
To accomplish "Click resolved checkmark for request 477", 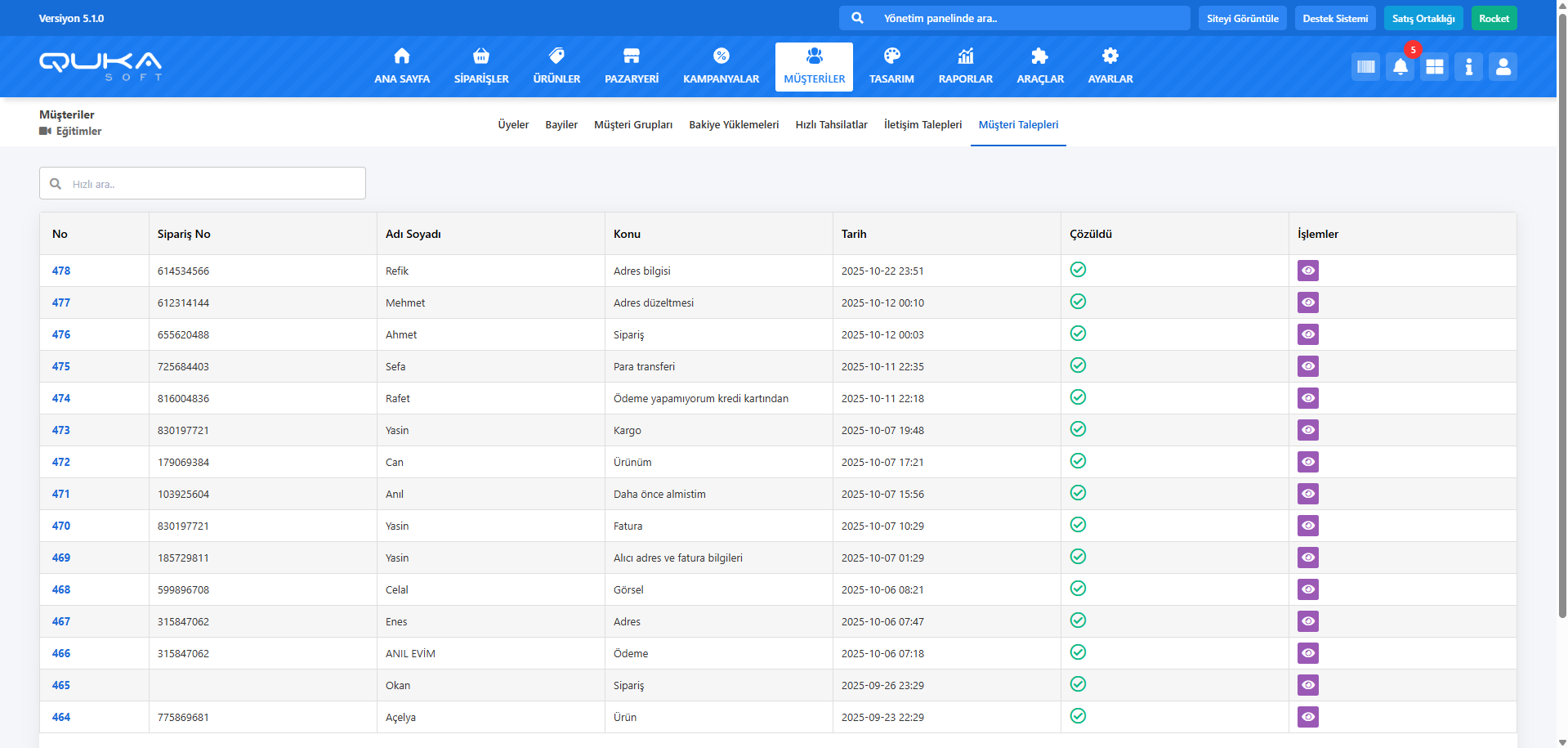I will tap(1078, 302).
